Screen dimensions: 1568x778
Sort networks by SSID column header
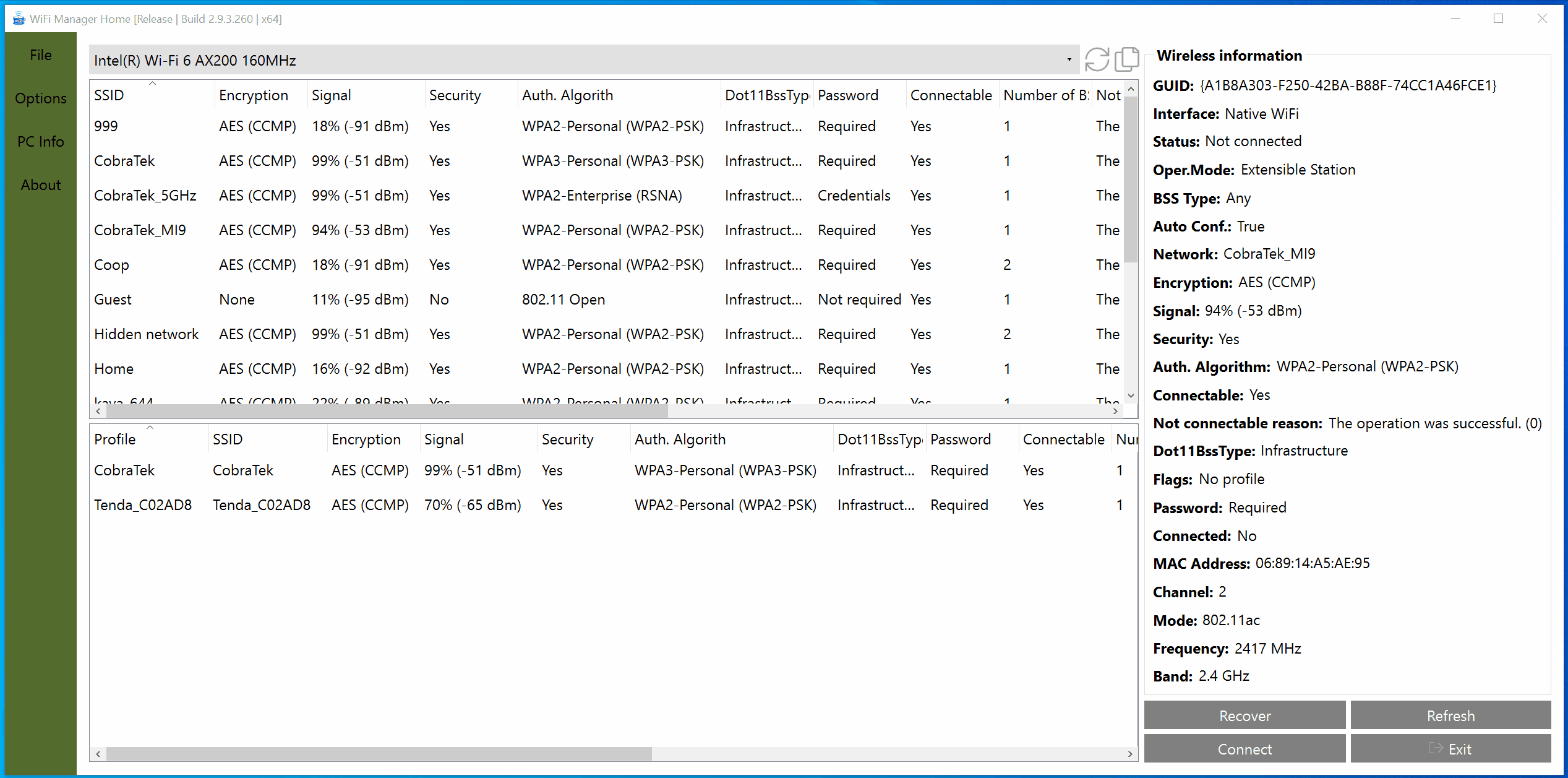point(152,95)
